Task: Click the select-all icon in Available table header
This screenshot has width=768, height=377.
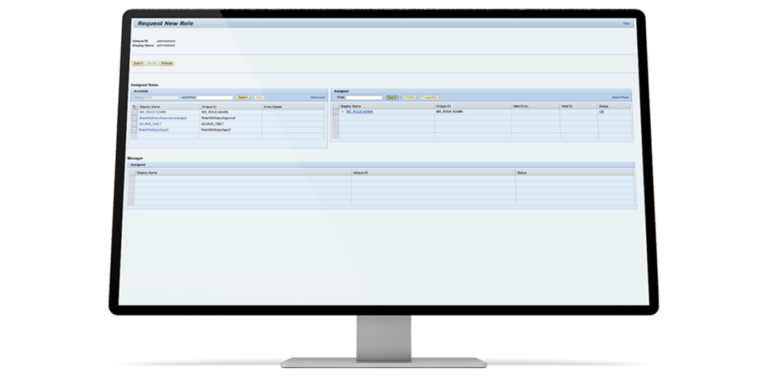Action: coord(135,106)
